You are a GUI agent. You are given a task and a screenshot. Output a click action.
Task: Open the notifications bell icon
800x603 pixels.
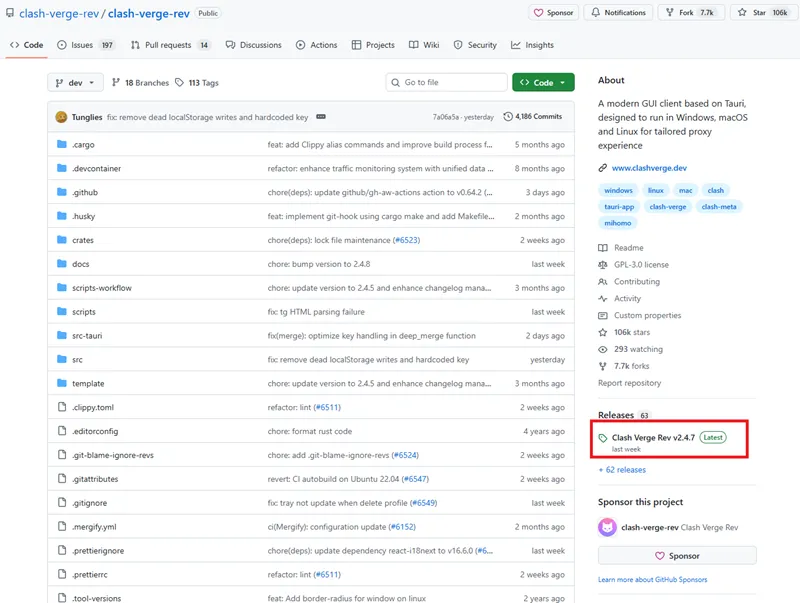pyautogui.click(x=595, y=13)
